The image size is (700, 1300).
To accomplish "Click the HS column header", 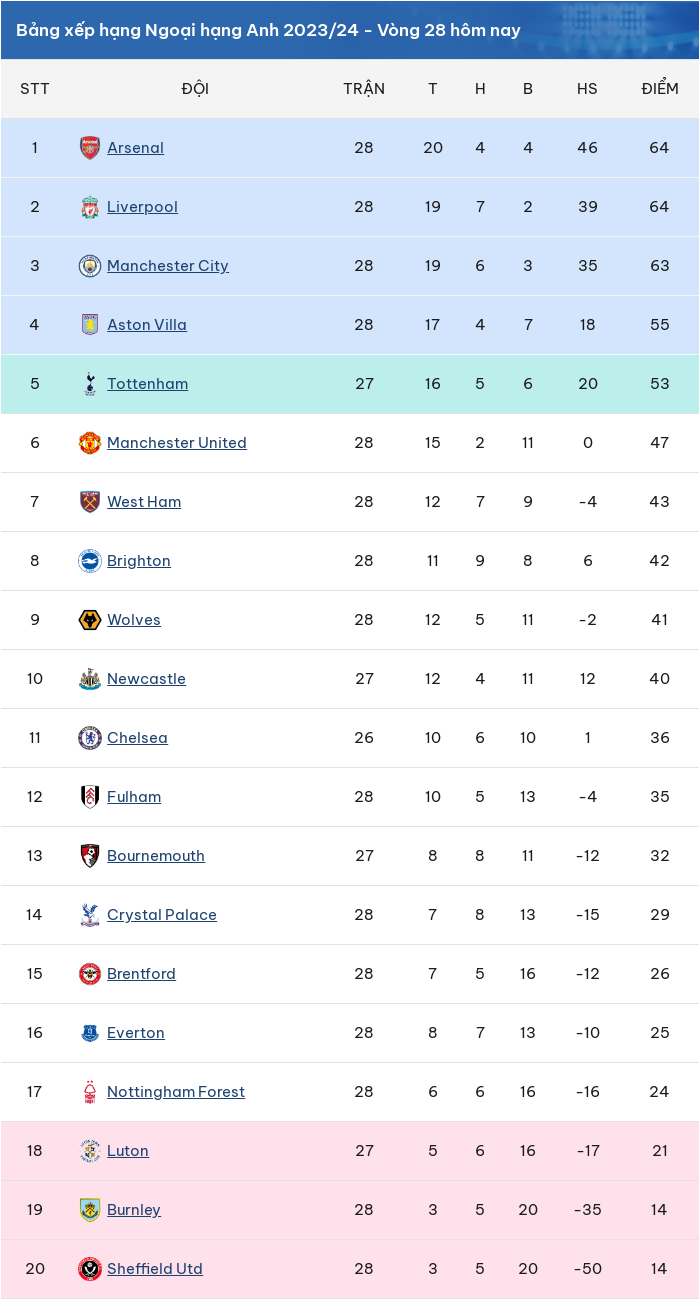I will tap(587, 89).
